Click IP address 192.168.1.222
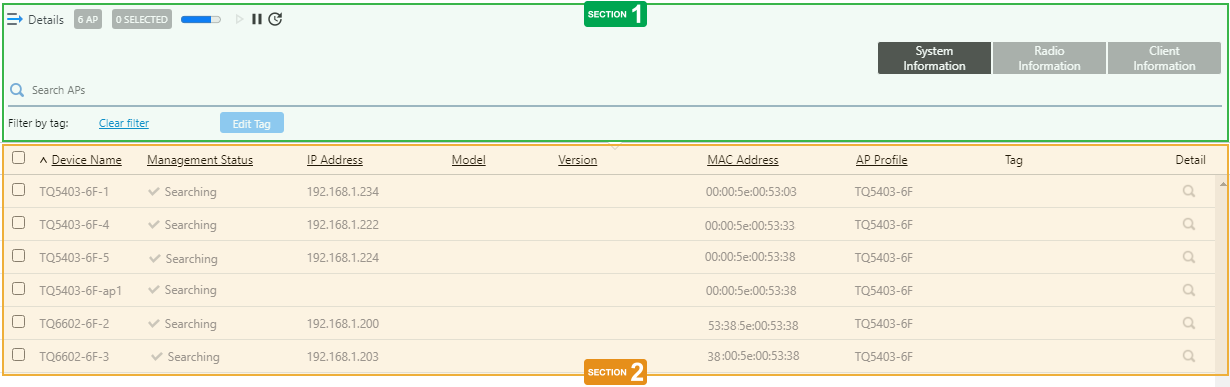 [x=343, y=224]
